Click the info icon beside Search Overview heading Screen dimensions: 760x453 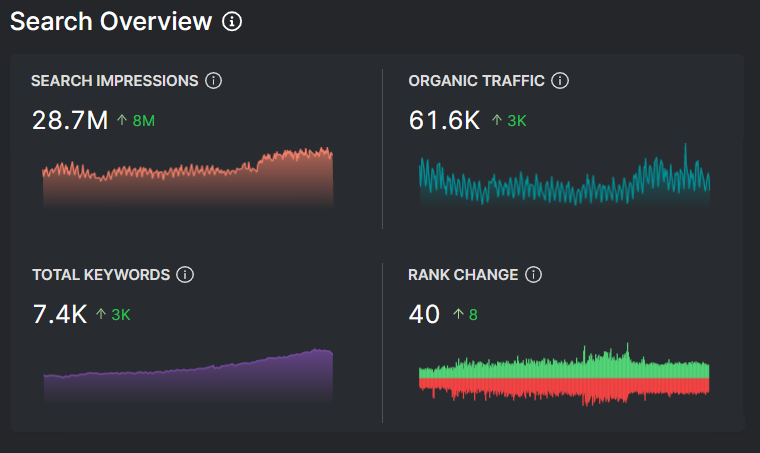[x=232, y=21]
